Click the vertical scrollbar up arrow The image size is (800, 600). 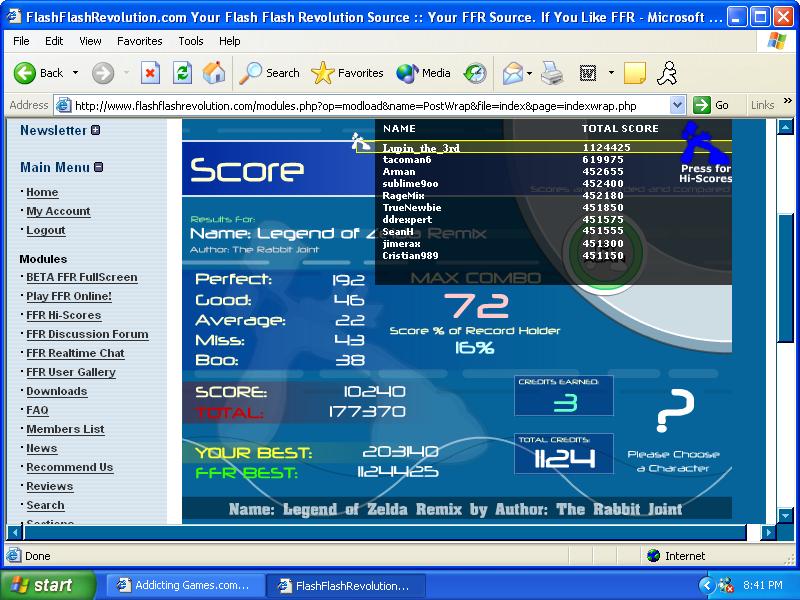point(785,127)
